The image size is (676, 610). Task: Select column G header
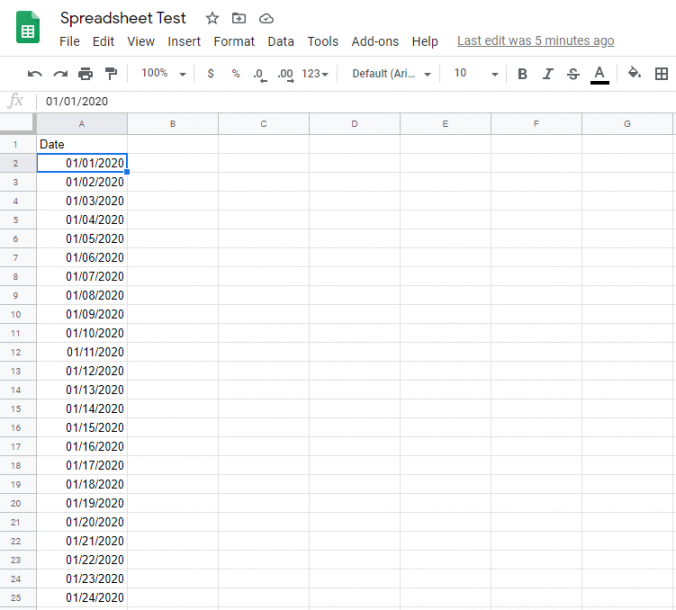click(x=627, y=124)
